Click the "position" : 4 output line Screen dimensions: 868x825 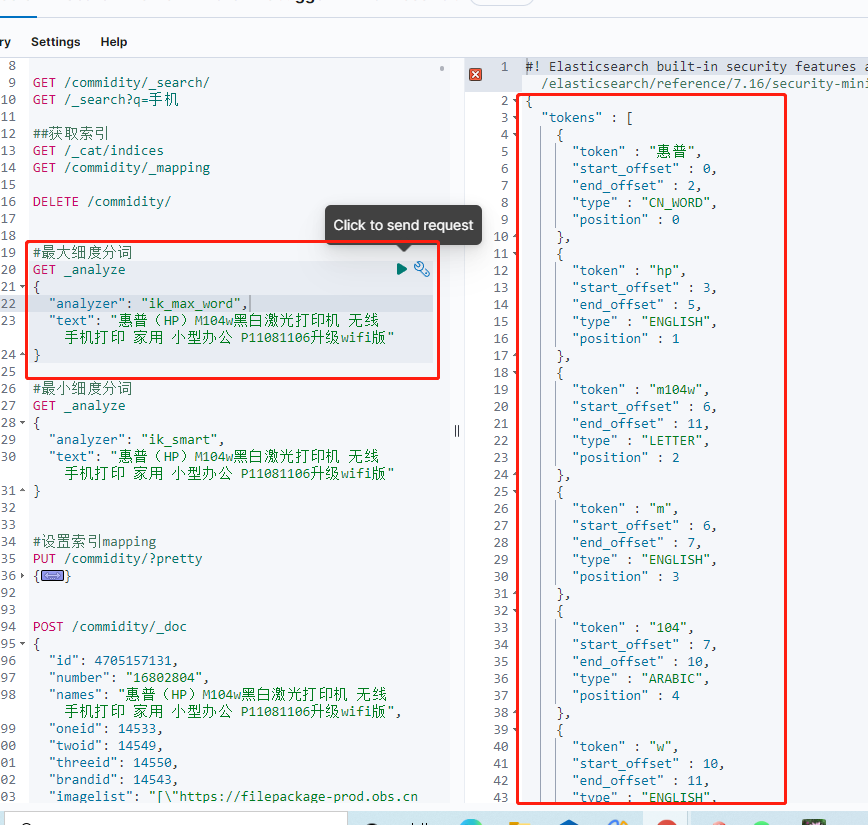click(626, 696)
